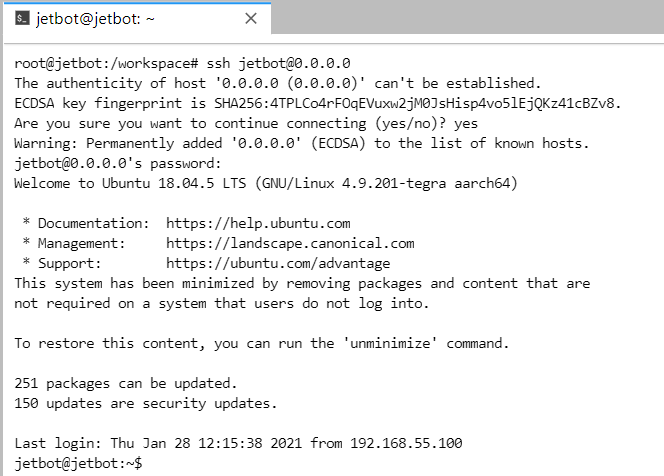The image size is (664, 476).
Task: Click the Welcome to Ubuntu 18.04.5 LTS line
Action: click(x=266, y=183)
